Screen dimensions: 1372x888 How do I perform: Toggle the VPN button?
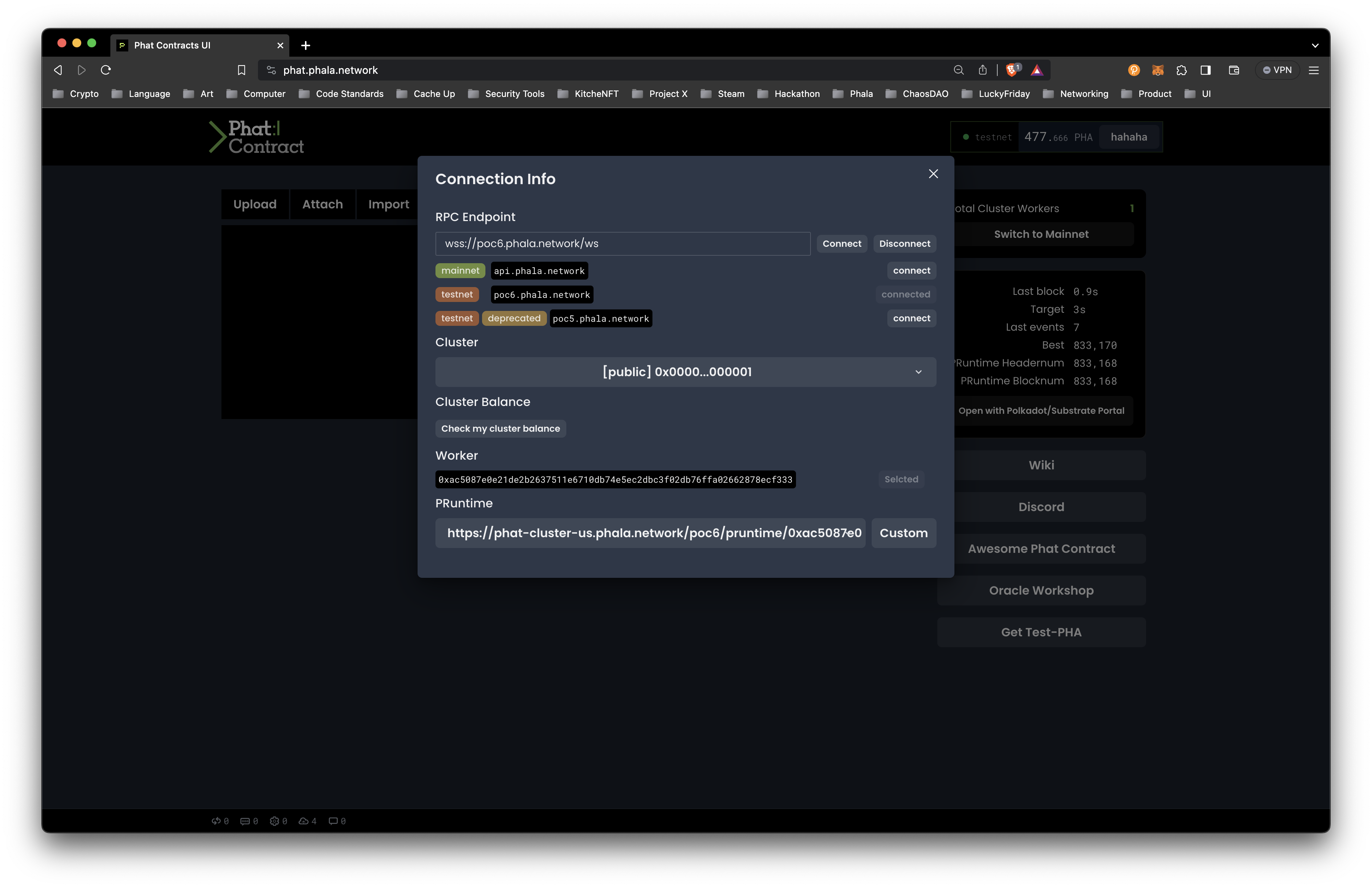tap(1277, 70)
